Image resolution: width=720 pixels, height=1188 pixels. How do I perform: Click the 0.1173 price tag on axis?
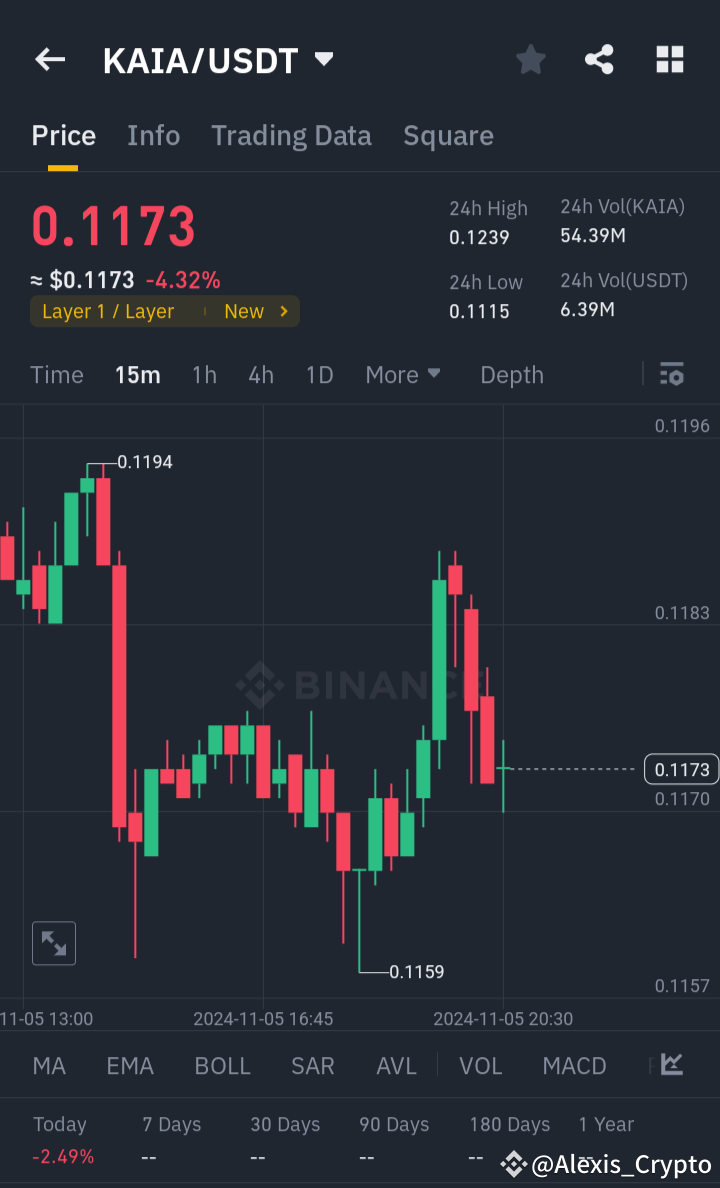pos(681,769)
